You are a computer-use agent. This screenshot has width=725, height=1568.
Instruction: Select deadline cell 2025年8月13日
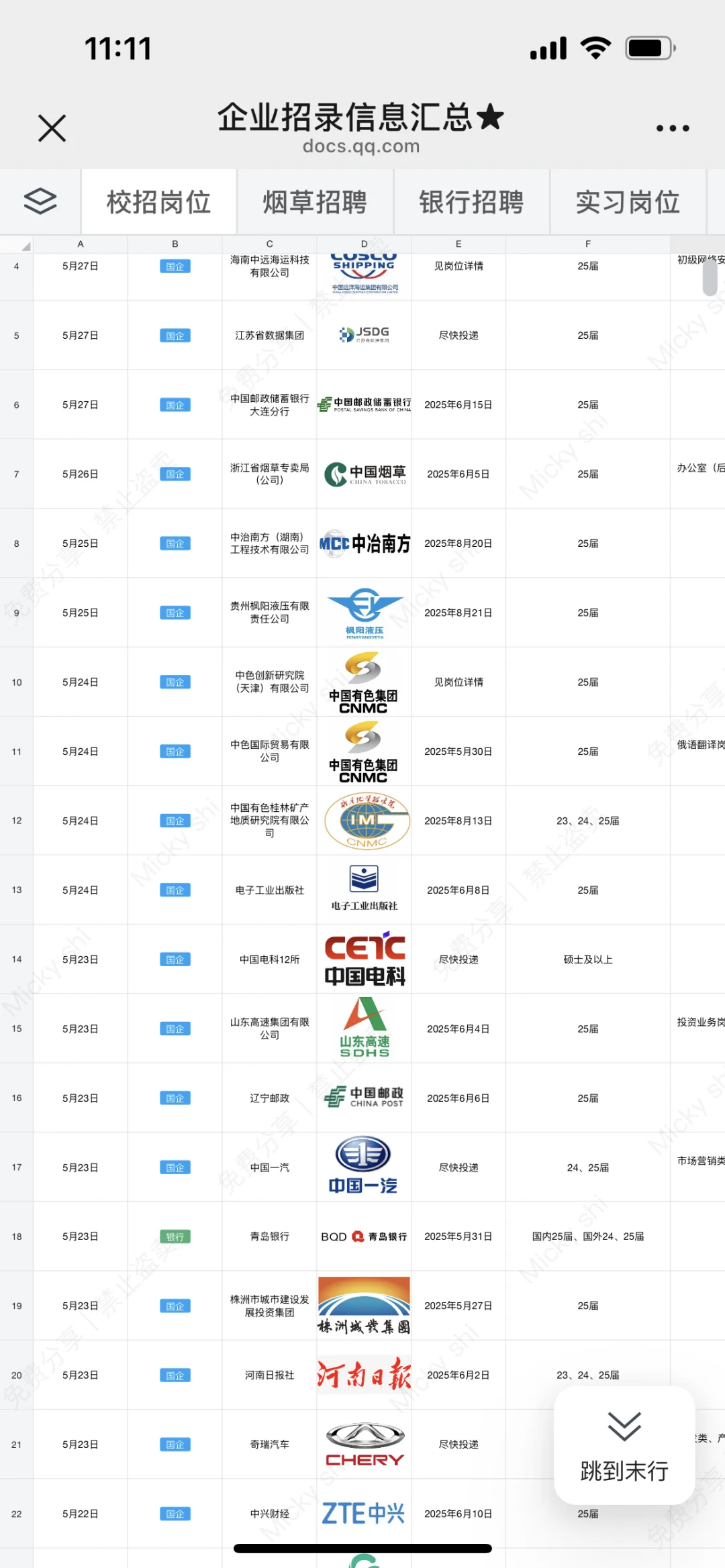point(458,821)
